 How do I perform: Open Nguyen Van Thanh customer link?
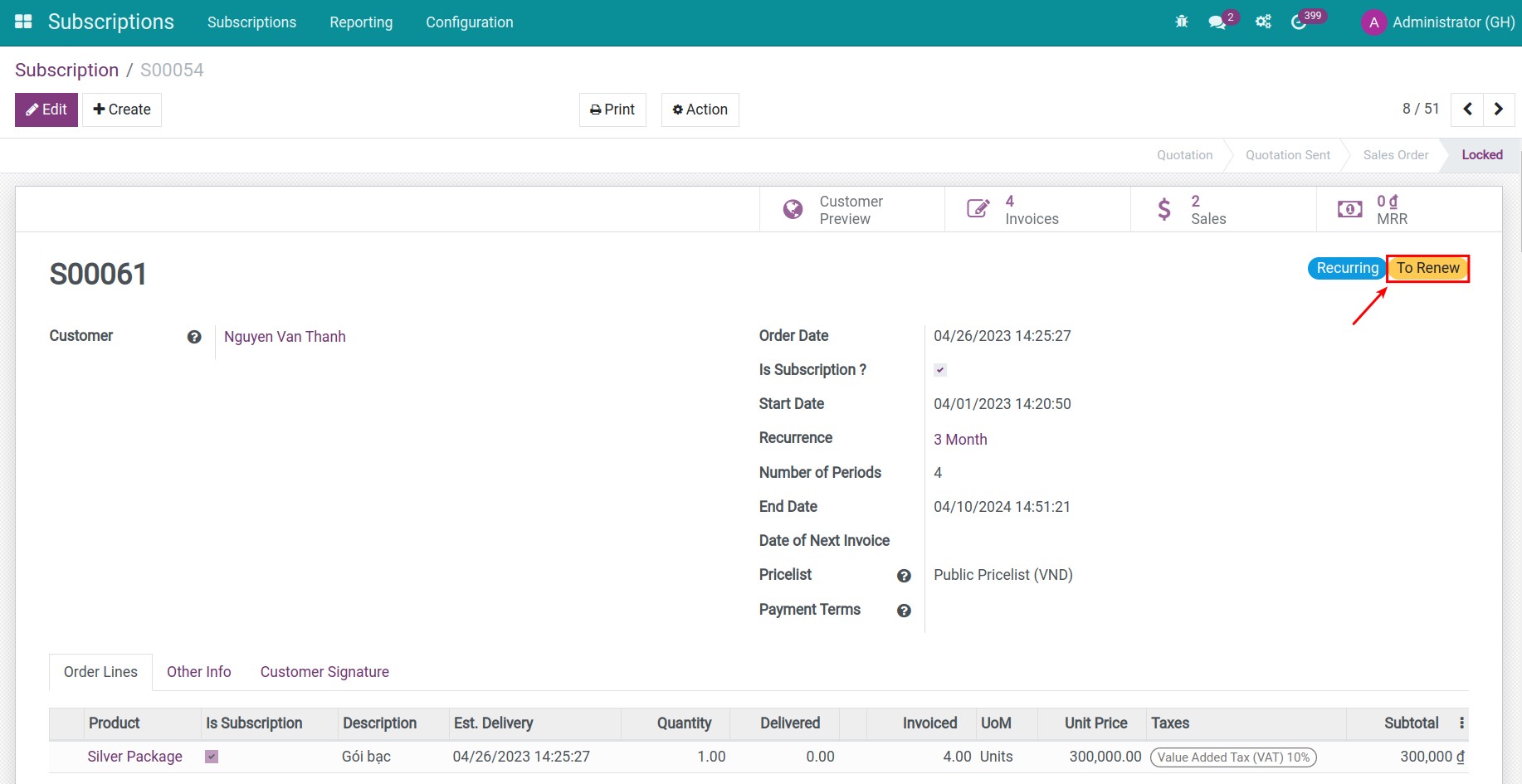285,337
